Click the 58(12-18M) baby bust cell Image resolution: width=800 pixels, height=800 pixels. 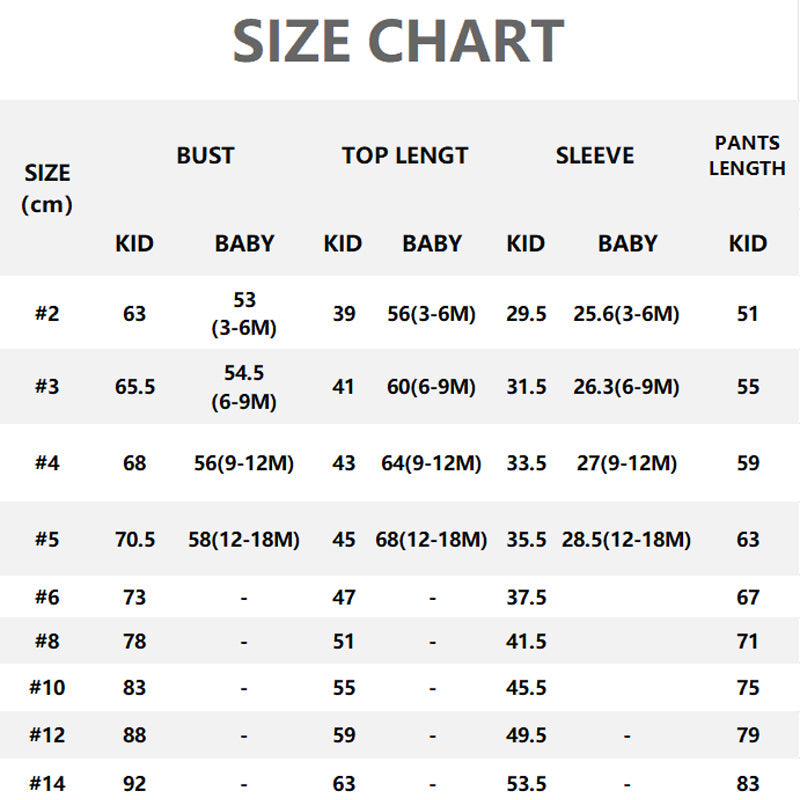coord(244,539)
